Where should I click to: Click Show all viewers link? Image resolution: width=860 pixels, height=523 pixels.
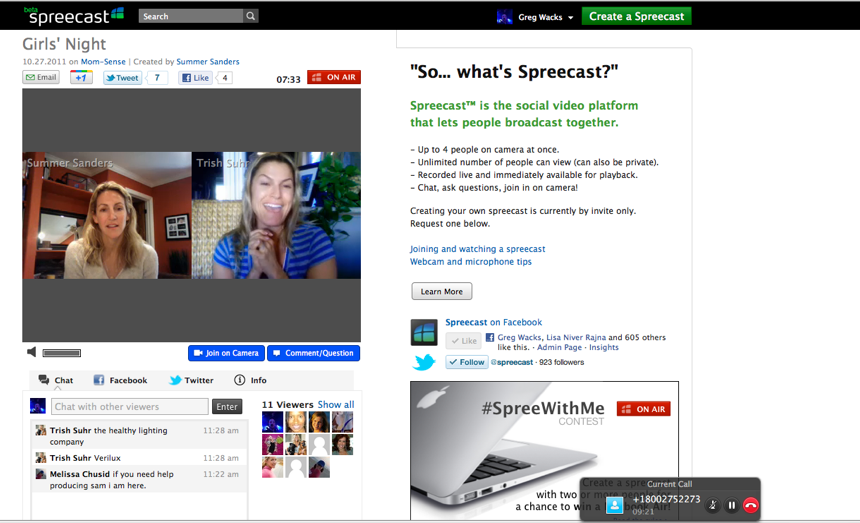tap(336, 405)
